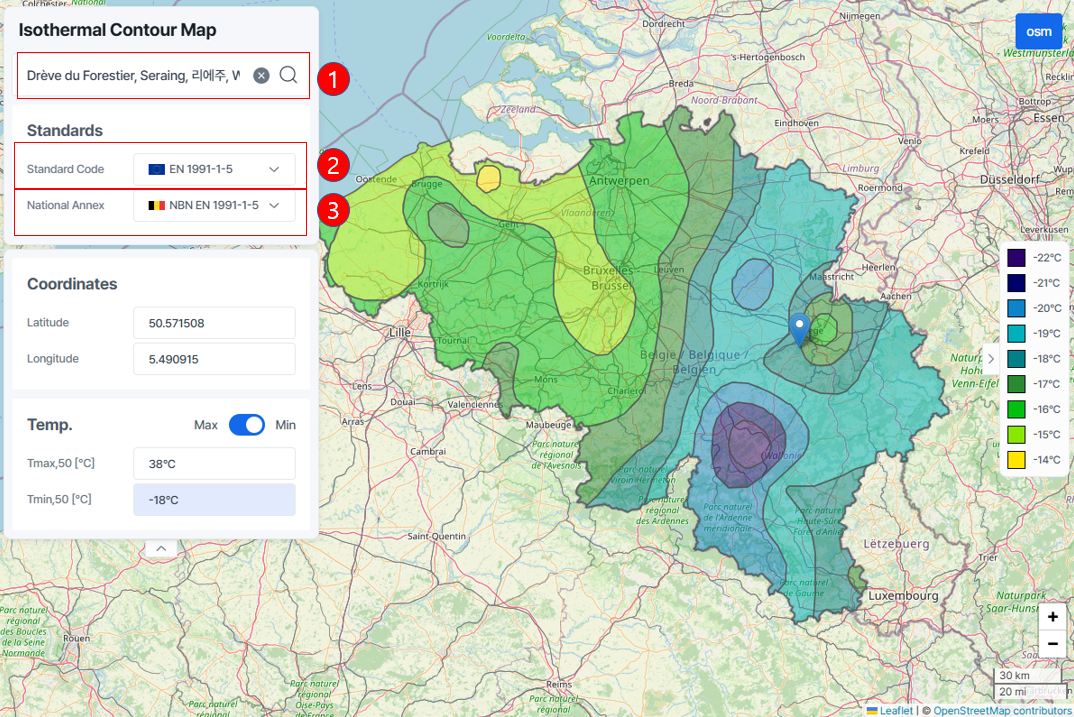Click the magnifying glass search icon
Image resolution: width=1074 pixels, height=717 pixels.
tap(286, 75)
